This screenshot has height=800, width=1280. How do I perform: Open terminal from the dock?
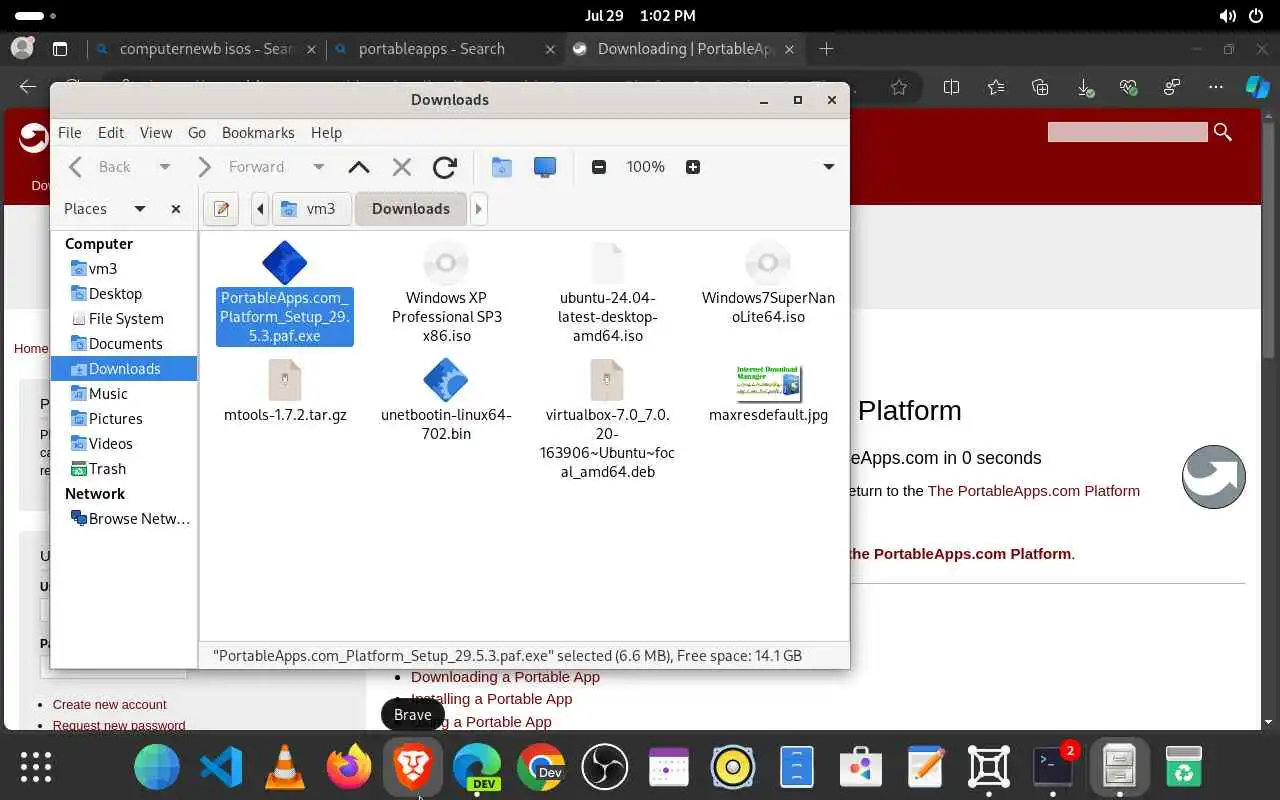click(1053, 767)
